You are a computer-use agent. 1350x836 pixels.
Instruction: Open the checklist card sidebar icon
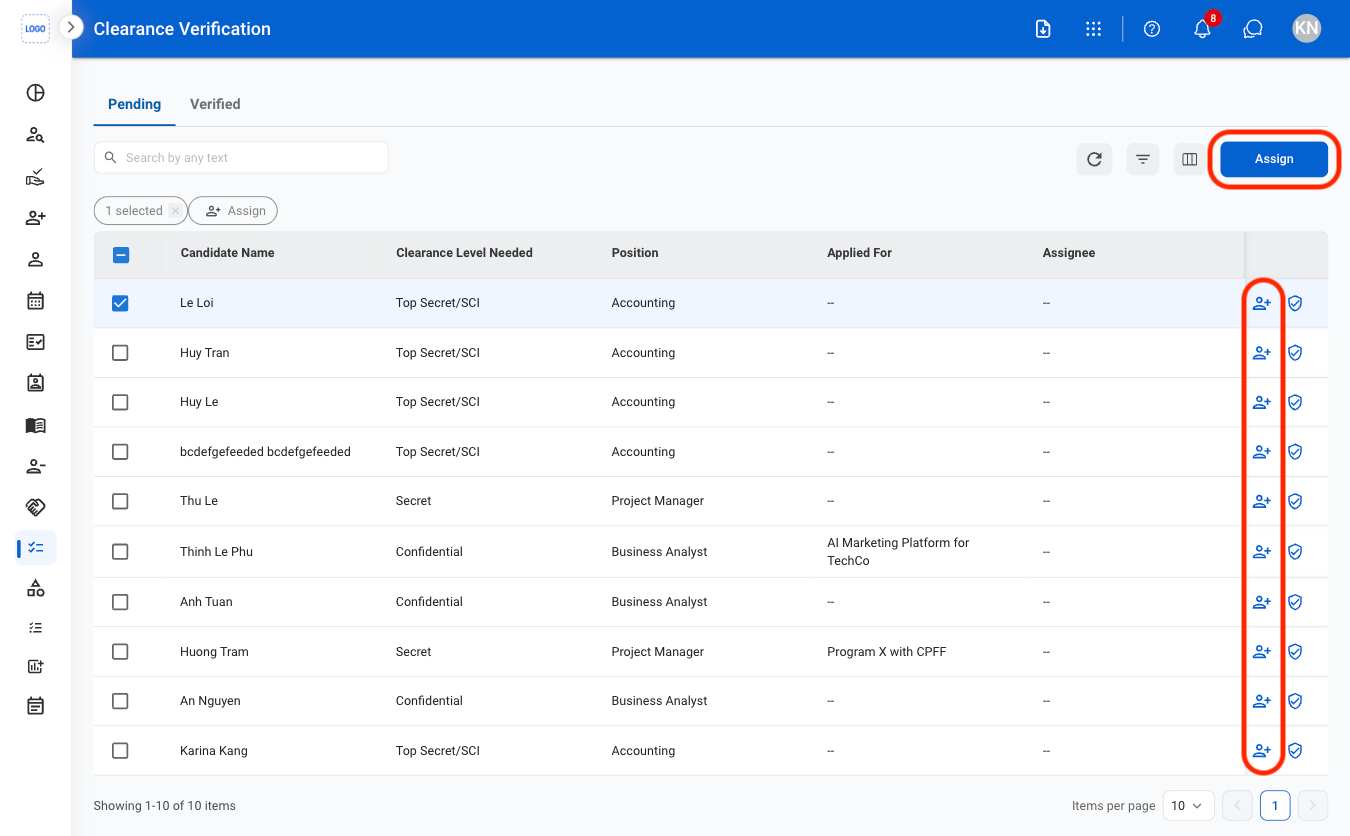(x=35, y=342)
